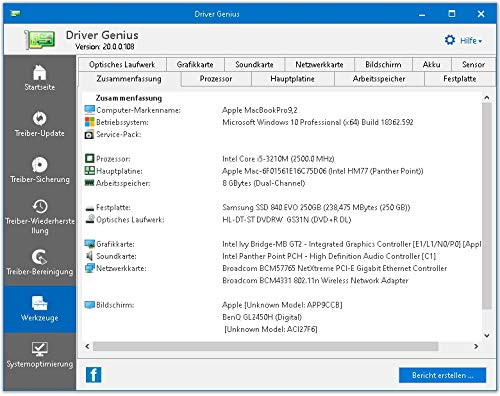Open the Hilfe dropdown menu
The image size is (500, 396).
(471, 41)
